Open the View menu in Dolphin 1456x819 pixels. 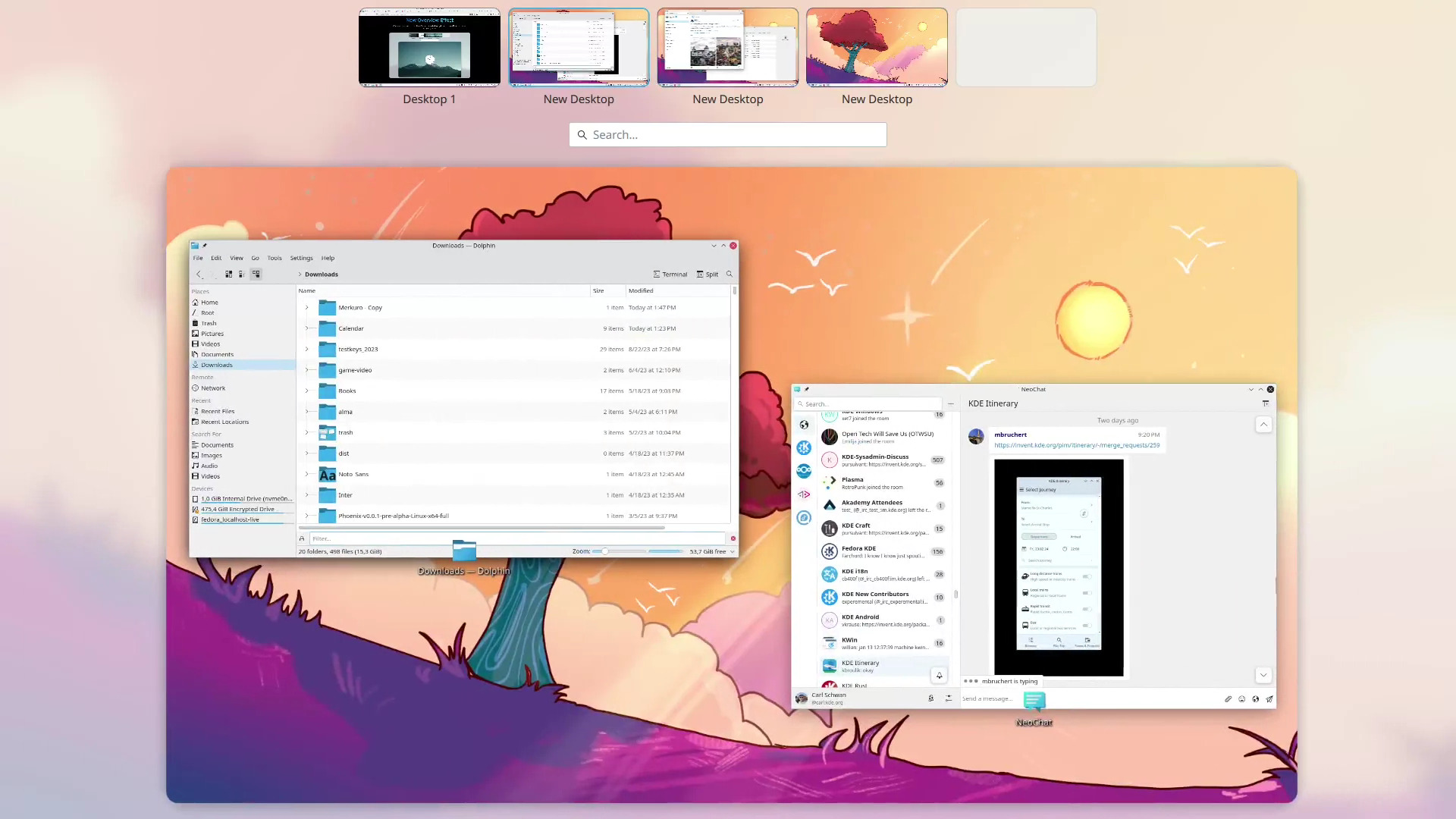237,258
